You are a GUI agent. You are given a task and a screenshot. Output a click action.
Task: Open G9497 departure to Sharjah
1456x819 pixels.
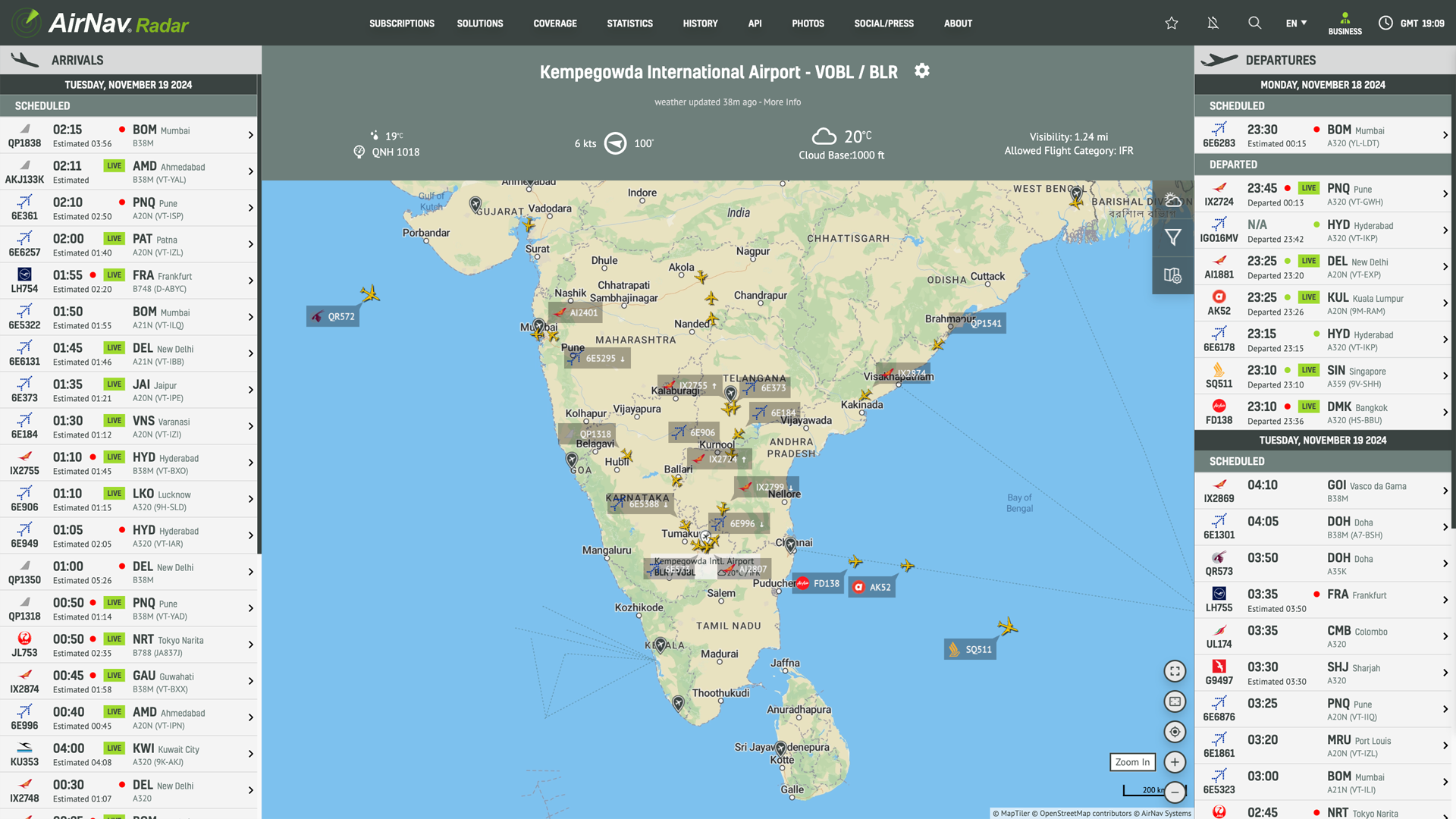click(1323, 673)
